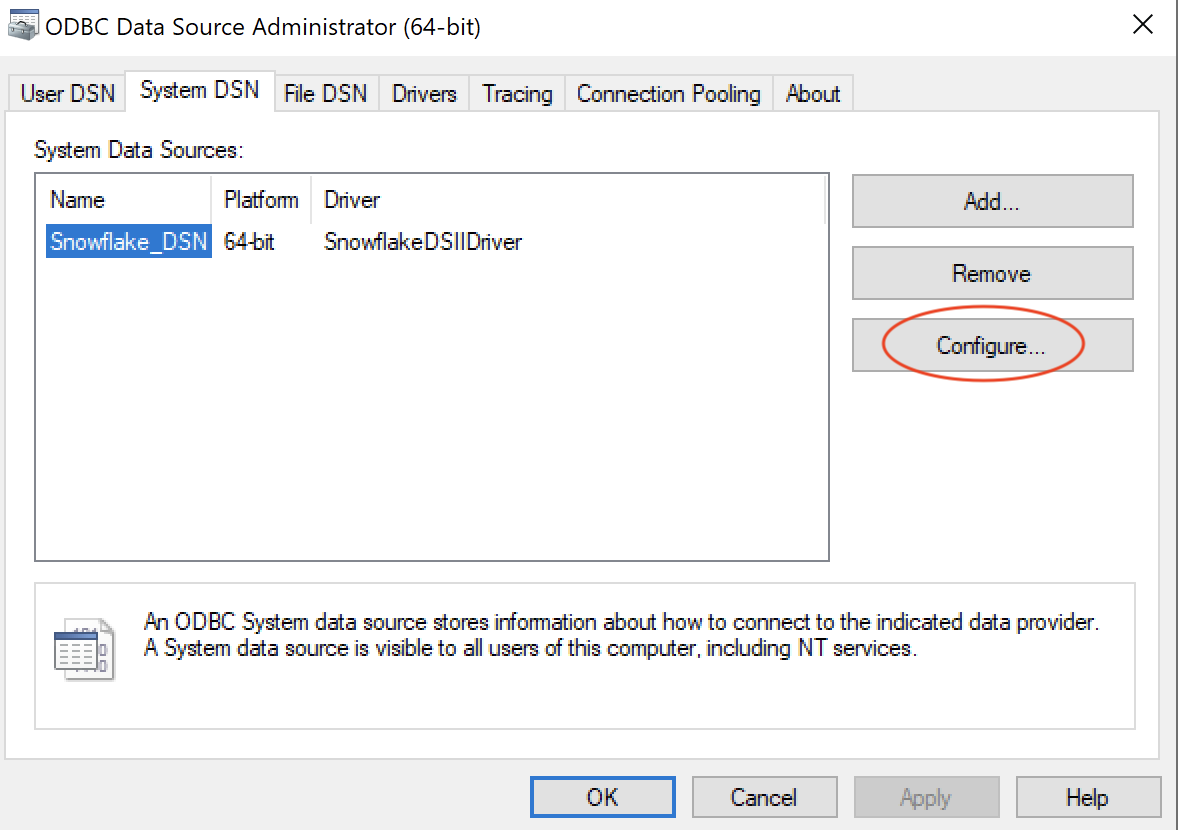Remove the selected data source
Viewport: 1178px width, 830px height.
(x=991, y=273)
